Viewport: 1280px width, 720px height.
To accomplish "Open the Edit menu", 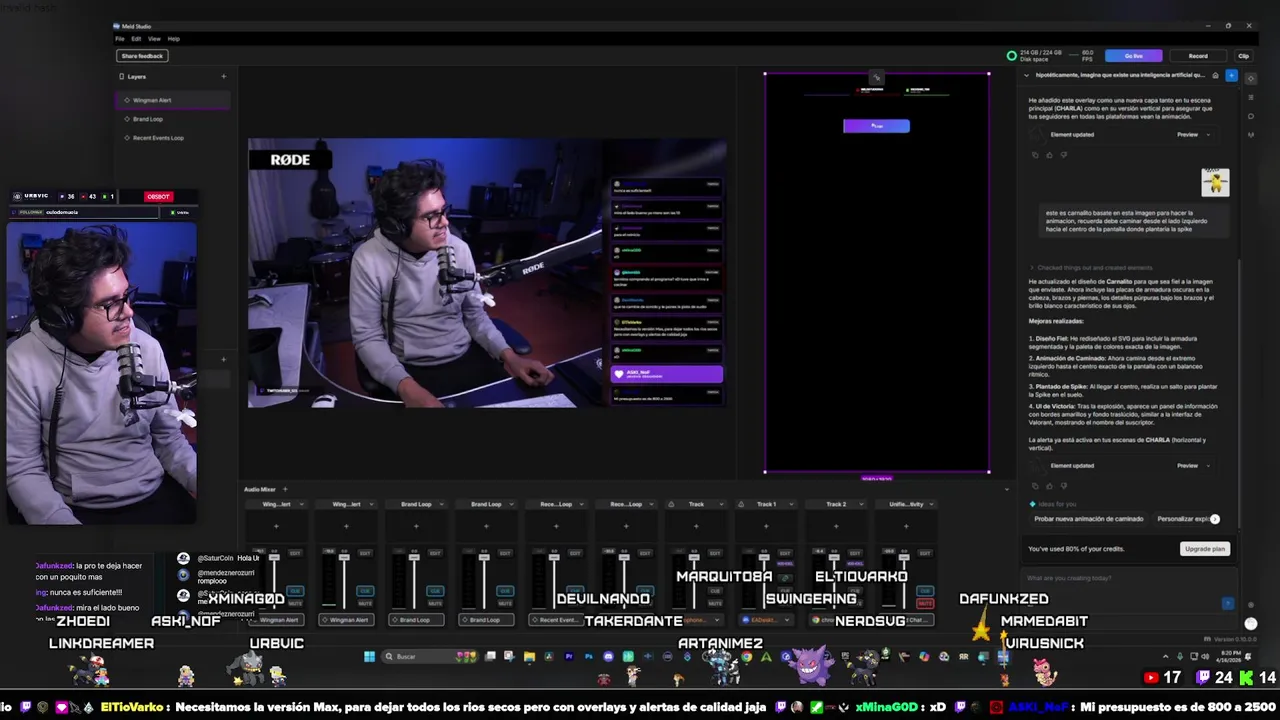I will click(136, 39).
